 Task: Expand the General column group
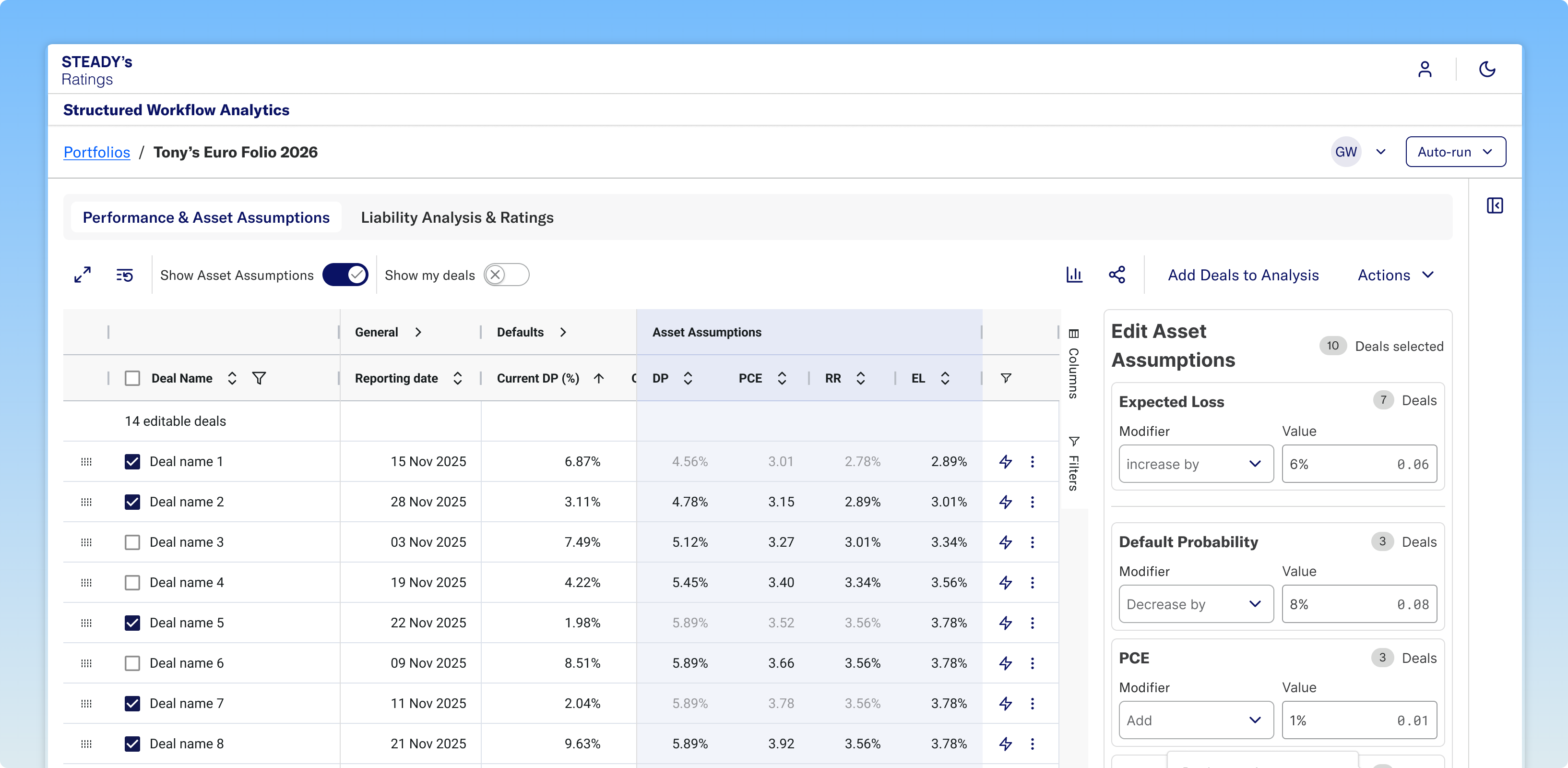click(418, 332)
